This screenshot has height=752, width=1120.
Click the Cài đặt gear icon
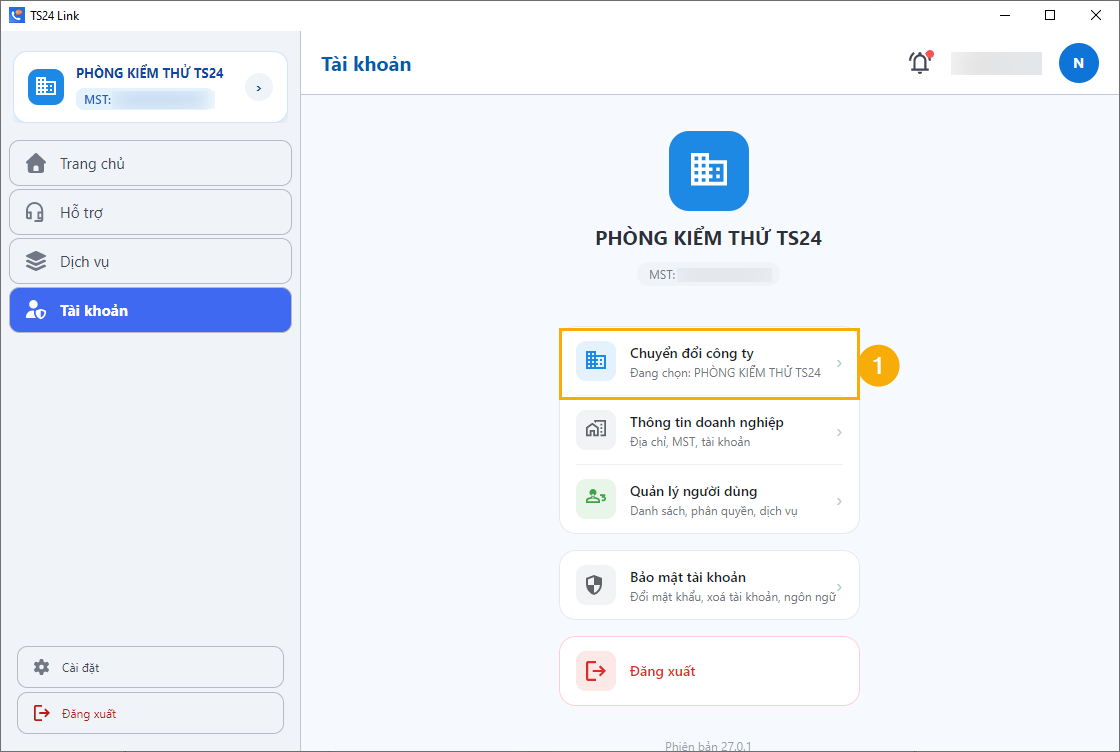tap(41, 667)
